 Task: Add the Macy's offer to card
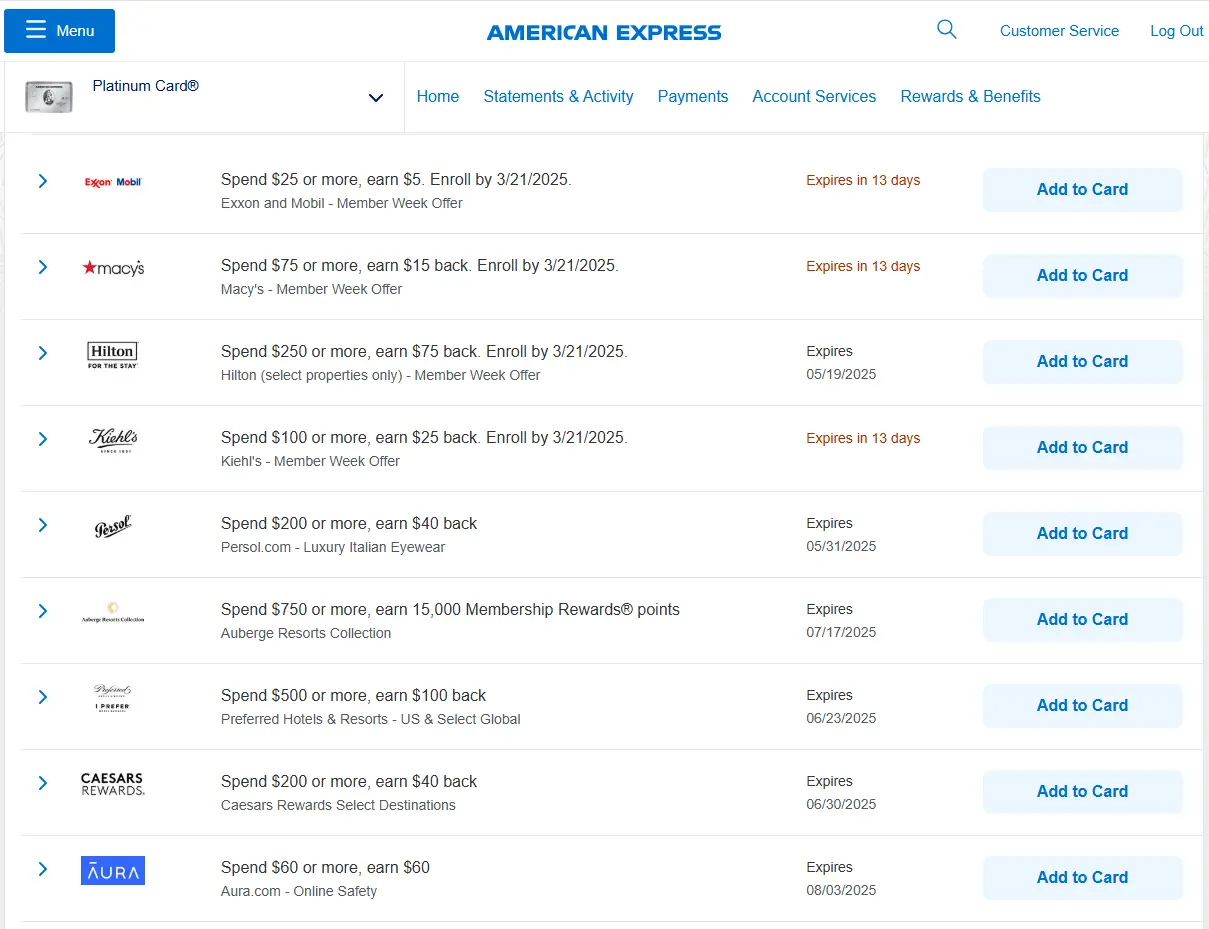point(1082,276)
